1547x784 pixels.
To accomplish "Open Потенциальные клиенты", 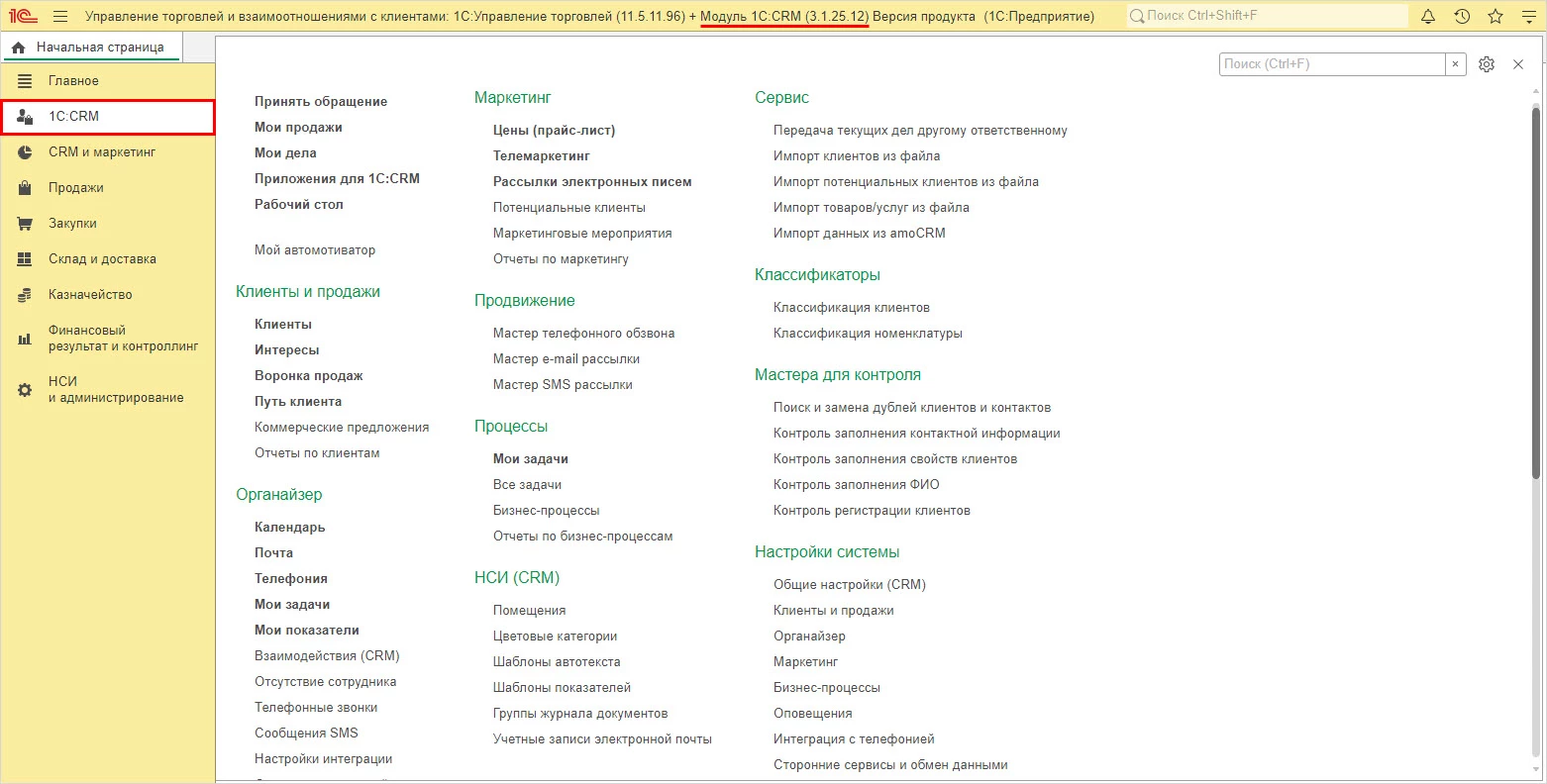I will coord(569,208).
